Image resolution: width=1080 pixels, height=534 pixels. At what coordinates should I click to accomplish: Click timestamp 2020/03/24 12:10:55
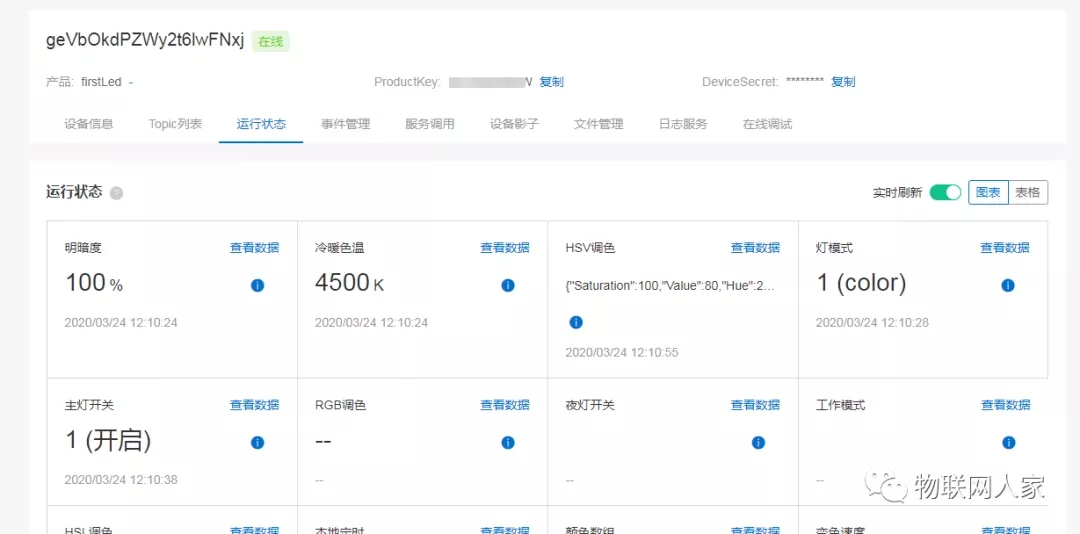point(622,353)
